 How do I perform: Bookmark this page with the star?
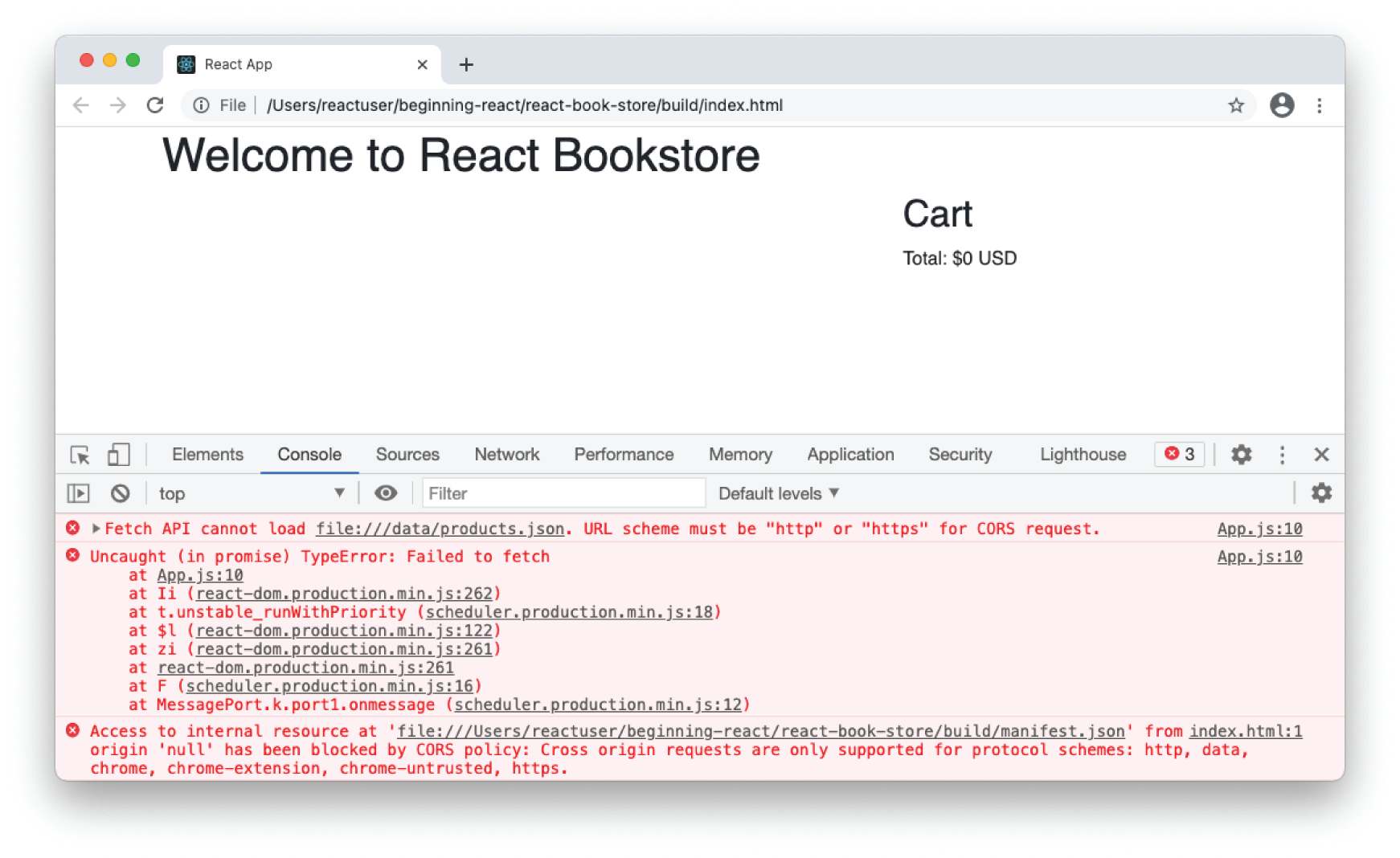(x=1236, y=105)
